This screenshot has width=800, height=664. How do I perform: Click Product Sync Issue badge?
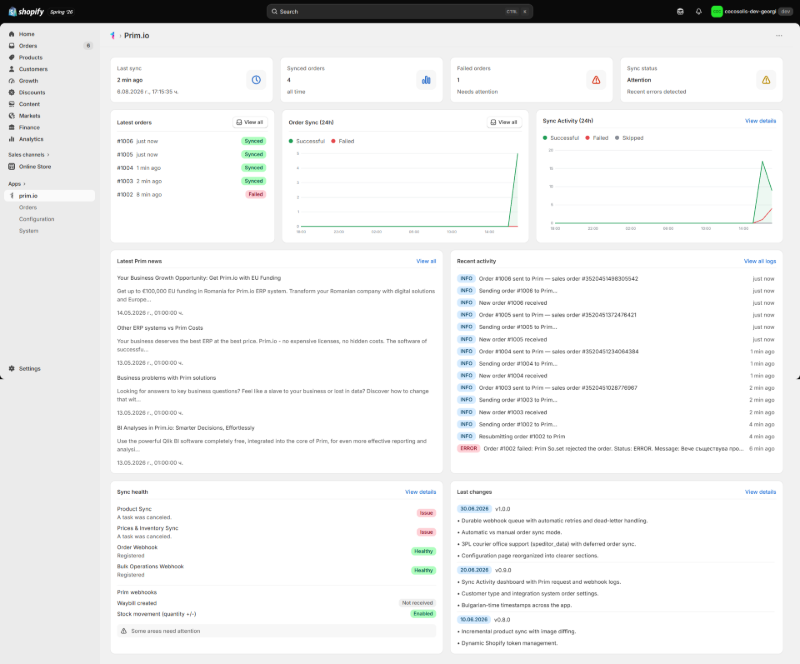pos(427,513)
